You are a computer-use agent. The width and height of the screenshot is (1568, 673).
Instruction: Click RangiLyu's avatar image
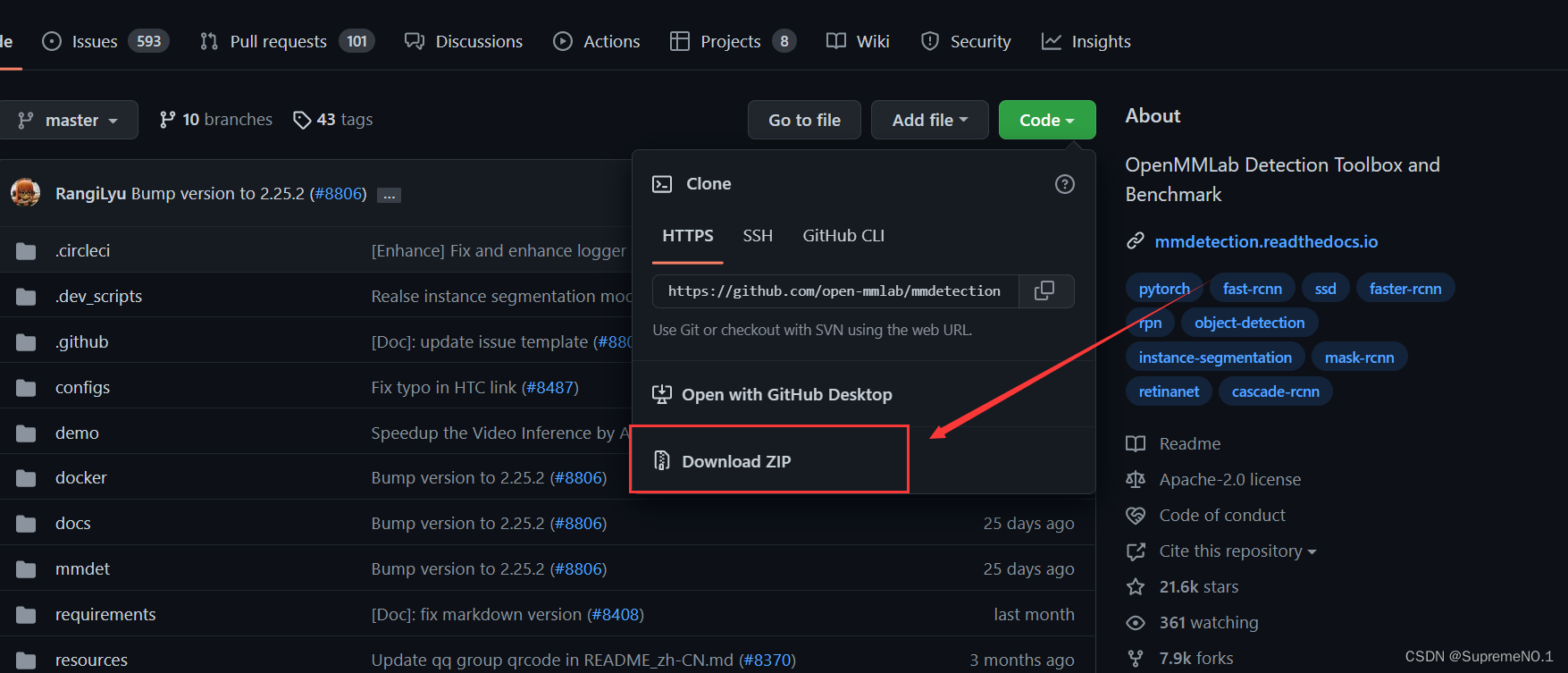pyautogui.click(x=25, y=193)
